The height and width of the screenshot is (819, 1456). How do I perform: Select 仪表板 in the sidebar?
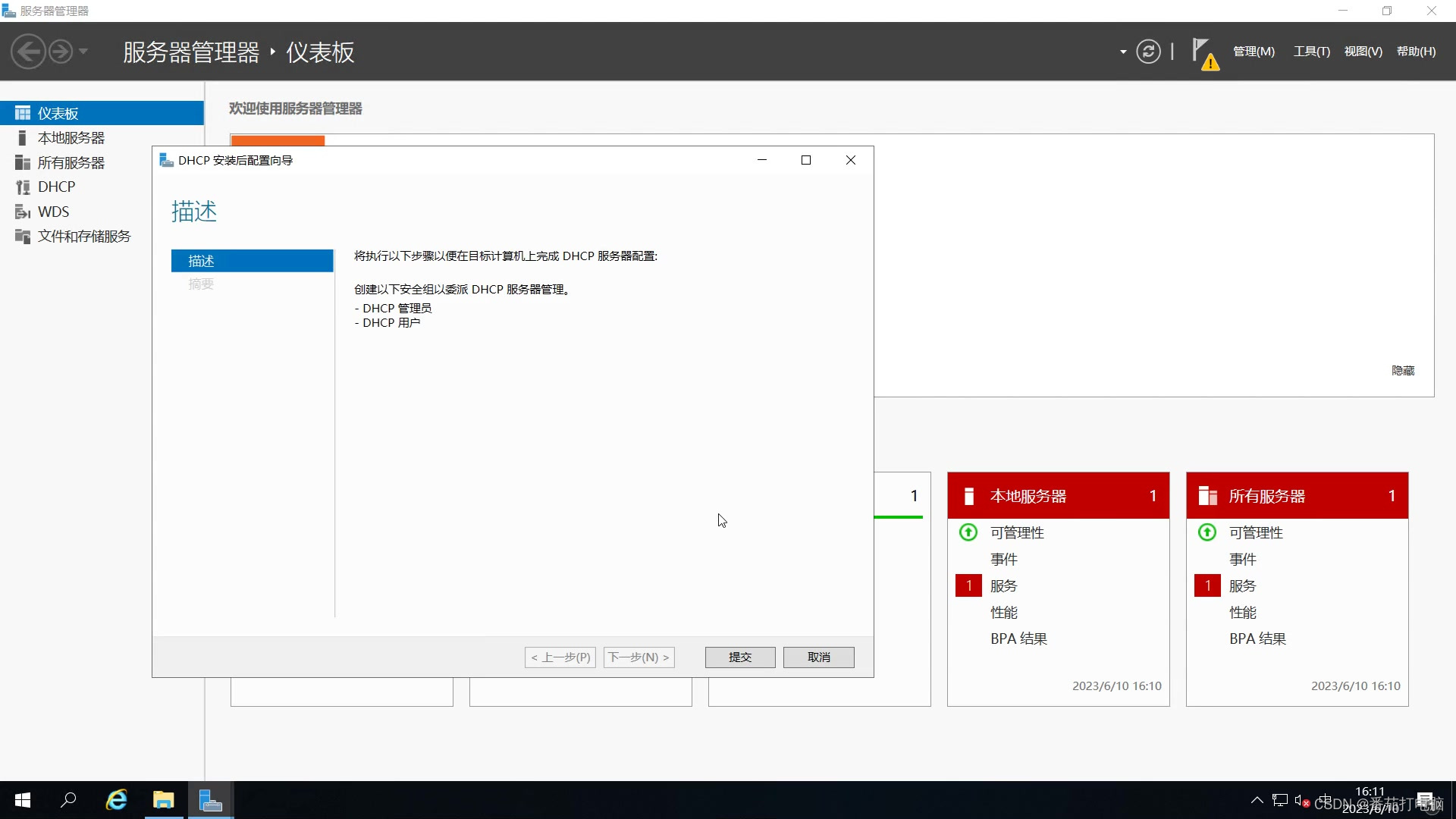pos(102,113)
